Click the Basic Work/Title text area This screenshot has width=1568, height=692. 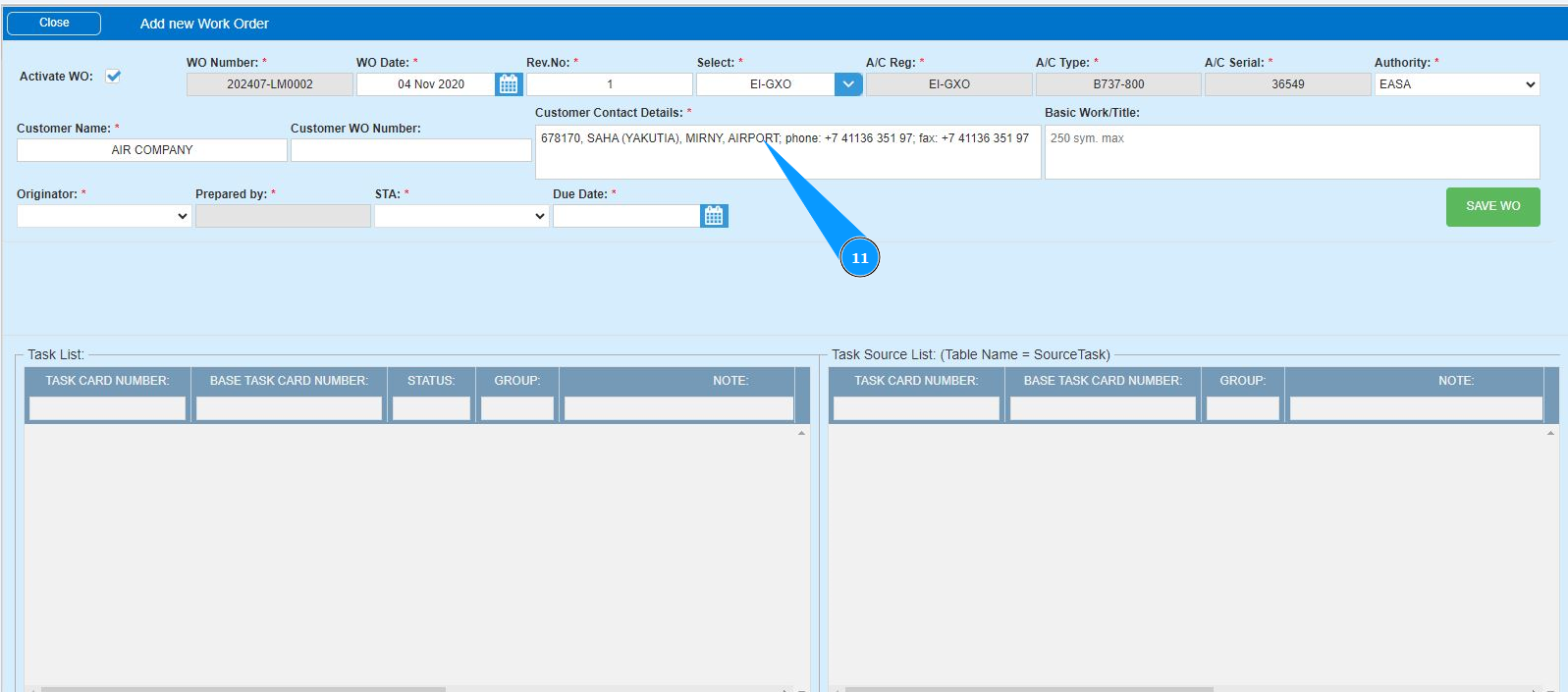pos(1292,152)
